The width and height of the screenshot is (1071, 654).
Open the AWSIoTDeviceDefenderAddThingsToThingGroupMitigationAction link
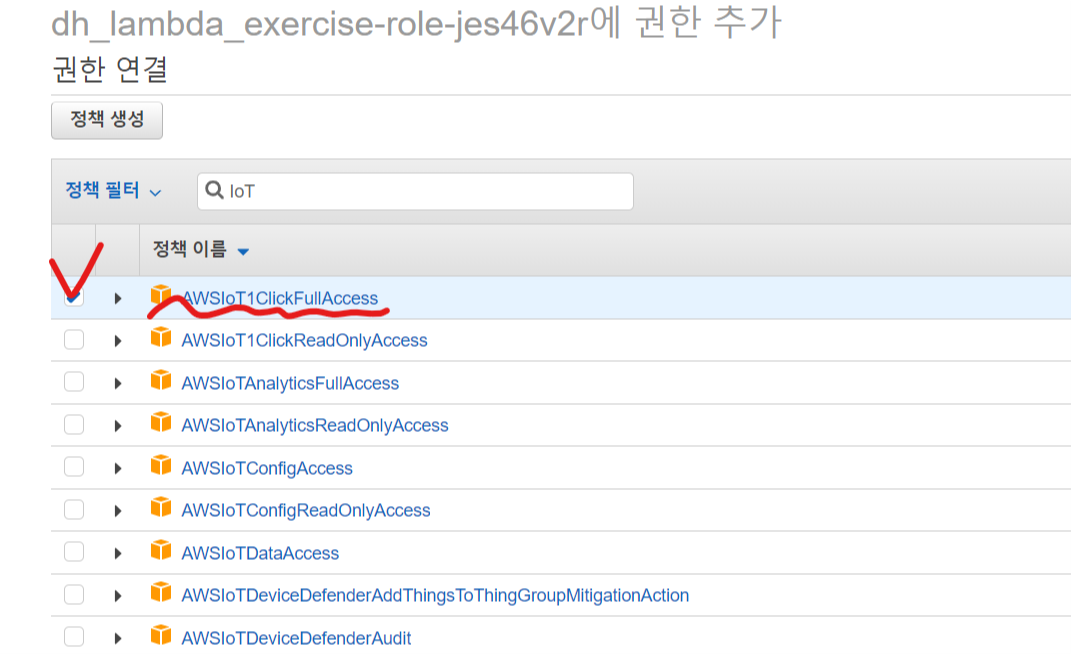click(434, 596)
